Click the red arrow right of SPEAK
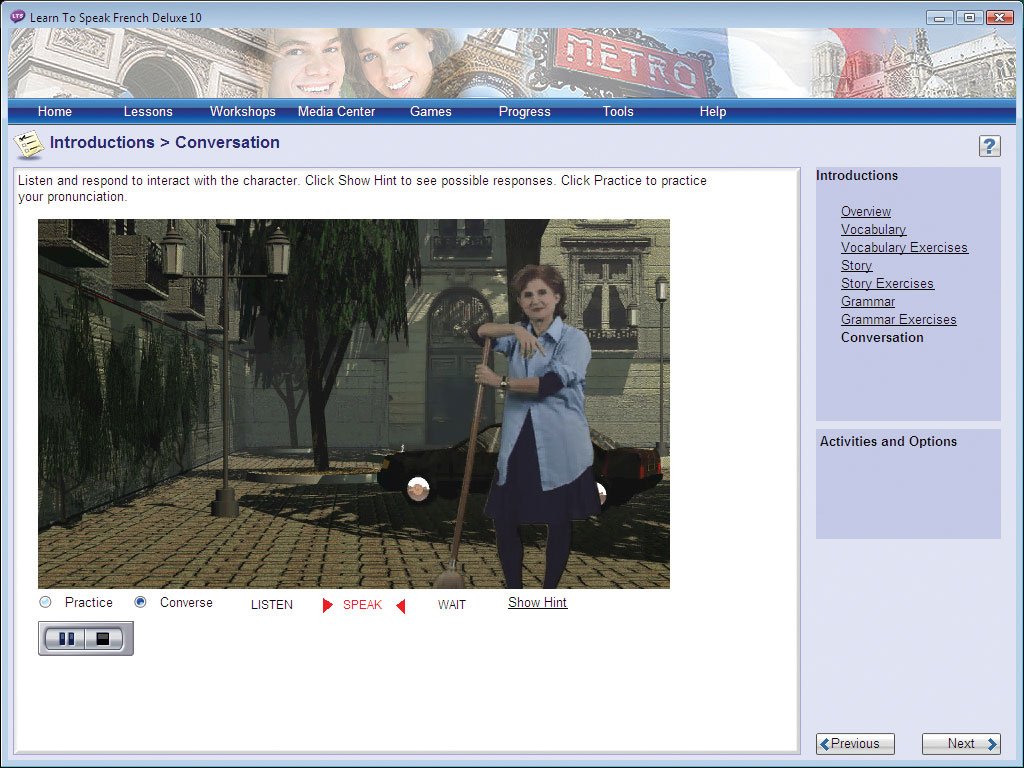 (x=400, y=605)
